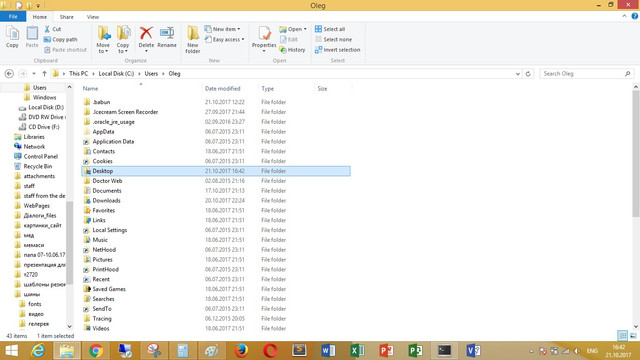The height and width of the screenshot is (360, 640).
Task: Click the navigation pane scrollbar thumb
Action: 69,242
